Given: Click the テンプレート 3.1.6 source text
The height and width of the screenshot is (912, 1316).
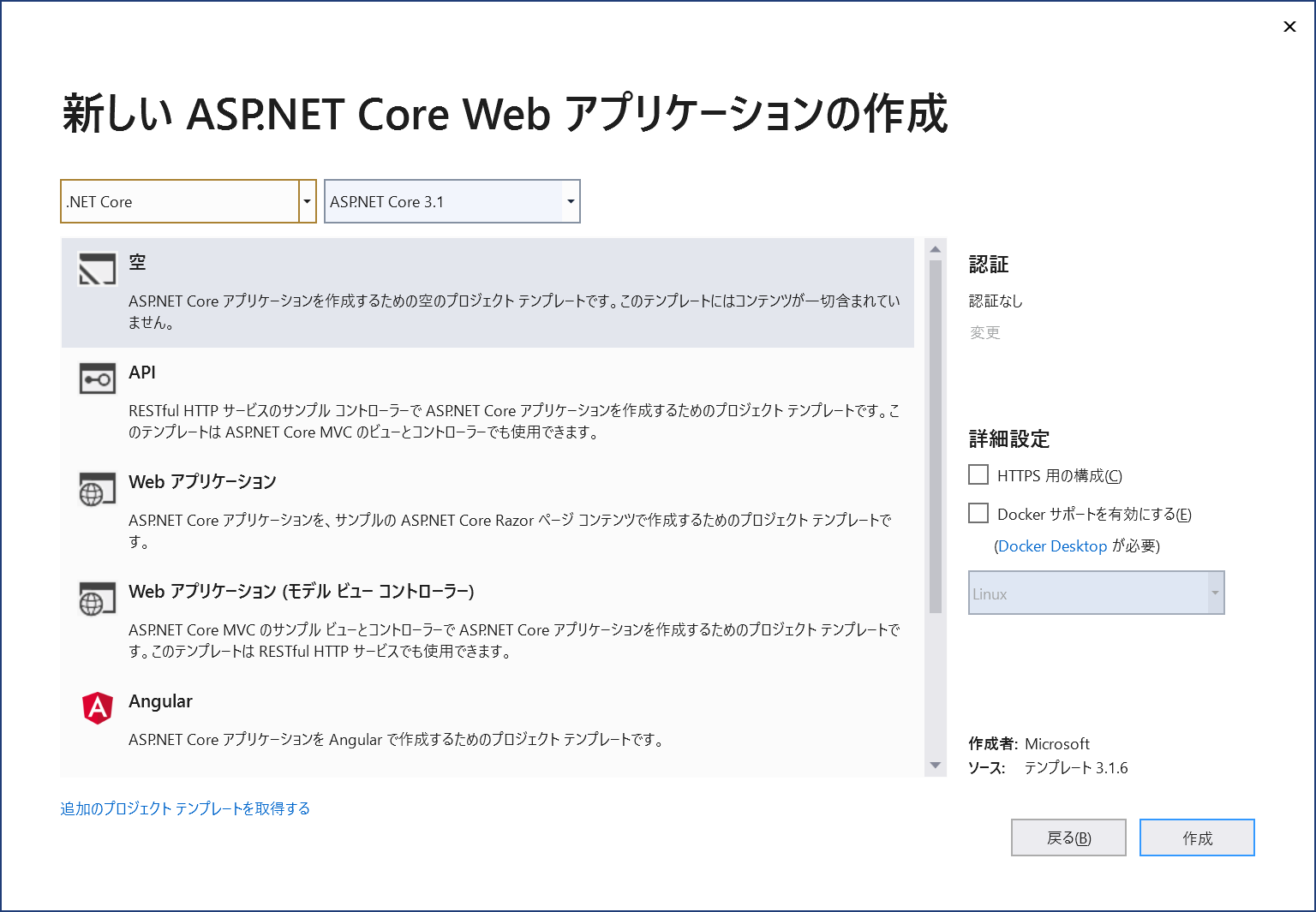Looking at the screenshot, I should pyautogui.click(x=1076, y=768).
